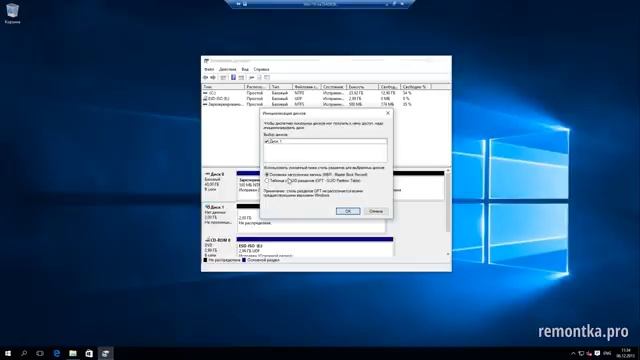This screenshot has width=640, height=360.
Task: Open Task View from the taskbar
Action: point(40,353)
